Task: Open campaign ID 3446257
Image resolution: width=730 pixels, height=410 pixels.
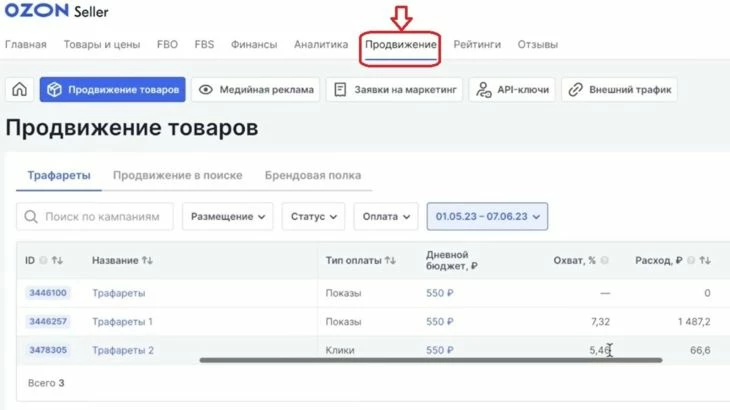Action: click(x=48, y=321)
